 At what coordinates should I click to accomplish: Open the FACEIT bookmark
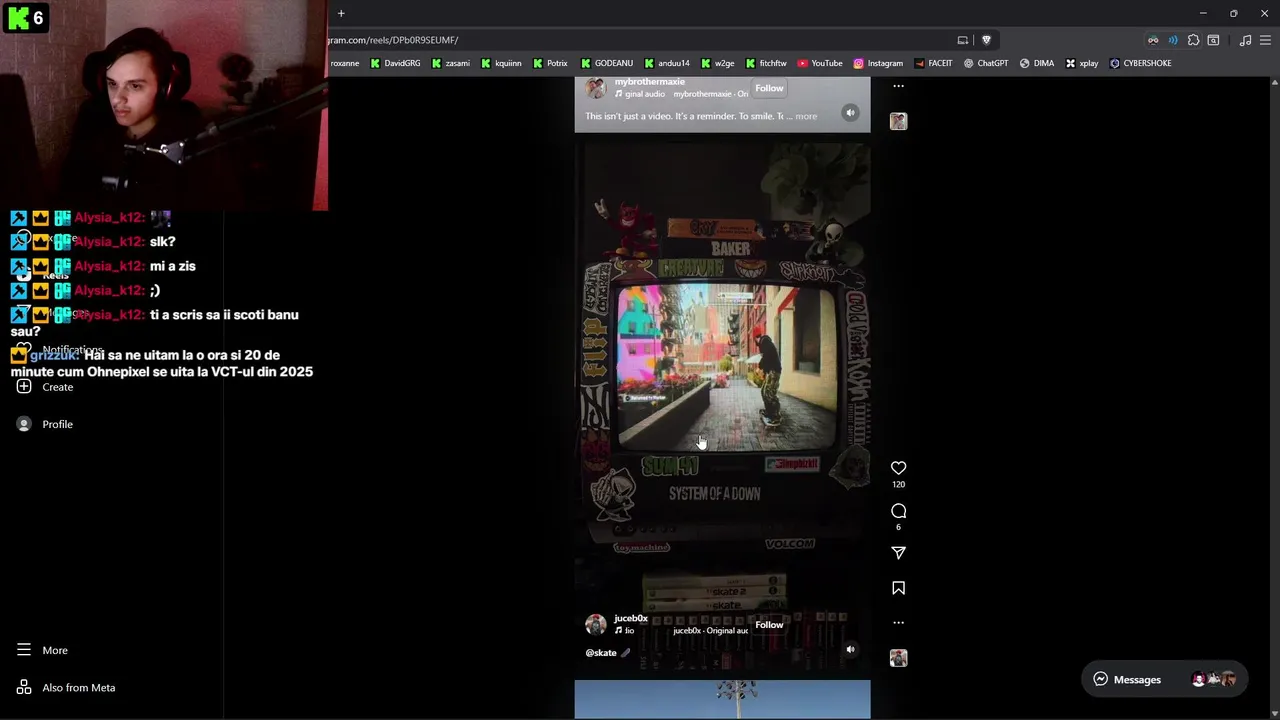933,63
